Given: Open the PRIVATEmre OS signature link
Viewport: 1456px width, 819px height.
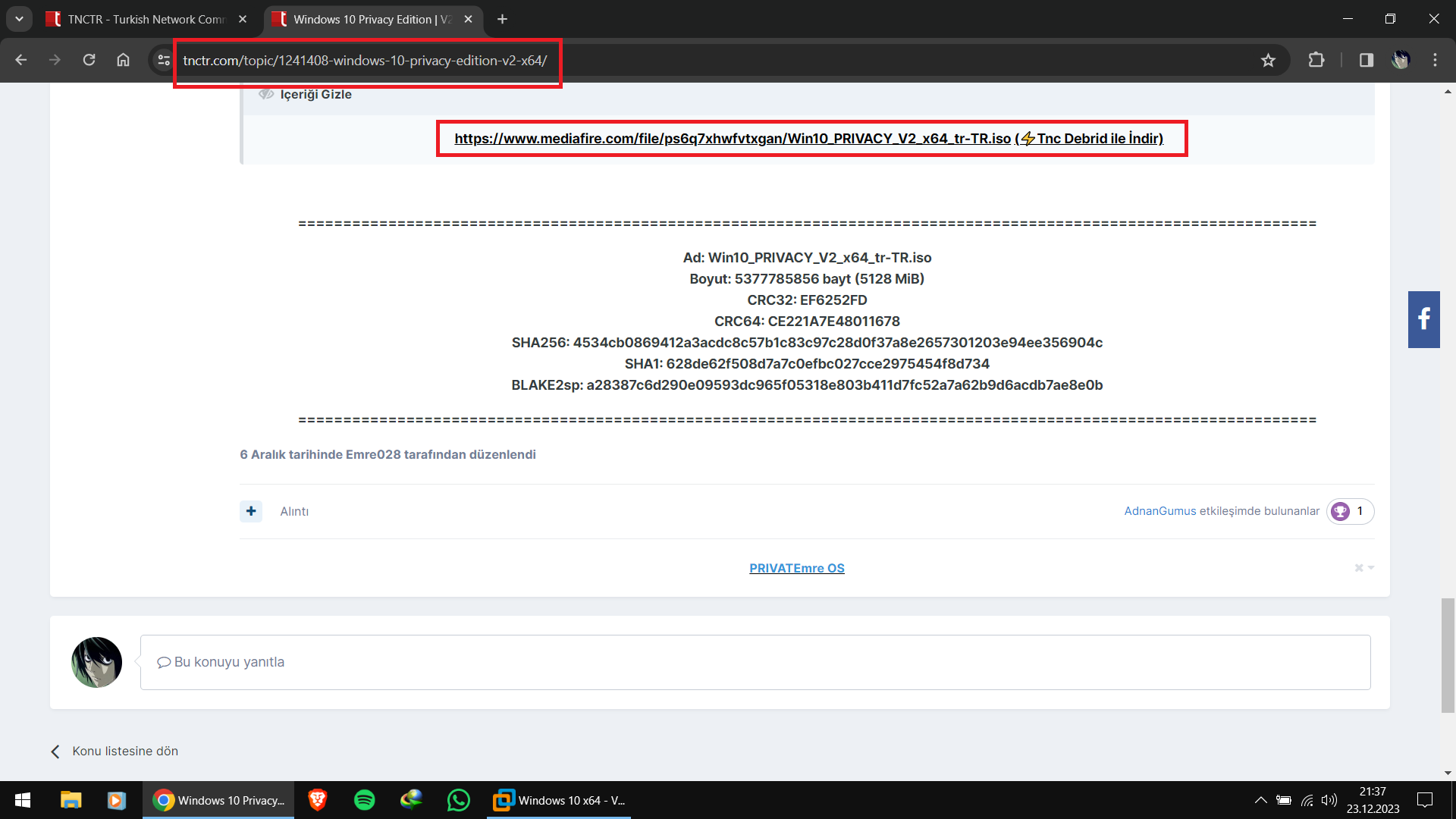Looking at the screenshot, I should pyautogui.click(x=796, y=568).
